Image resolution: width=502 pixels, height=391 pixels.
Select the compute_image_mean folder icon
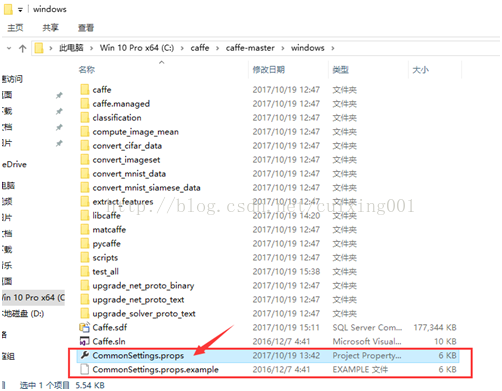(85, 131)
